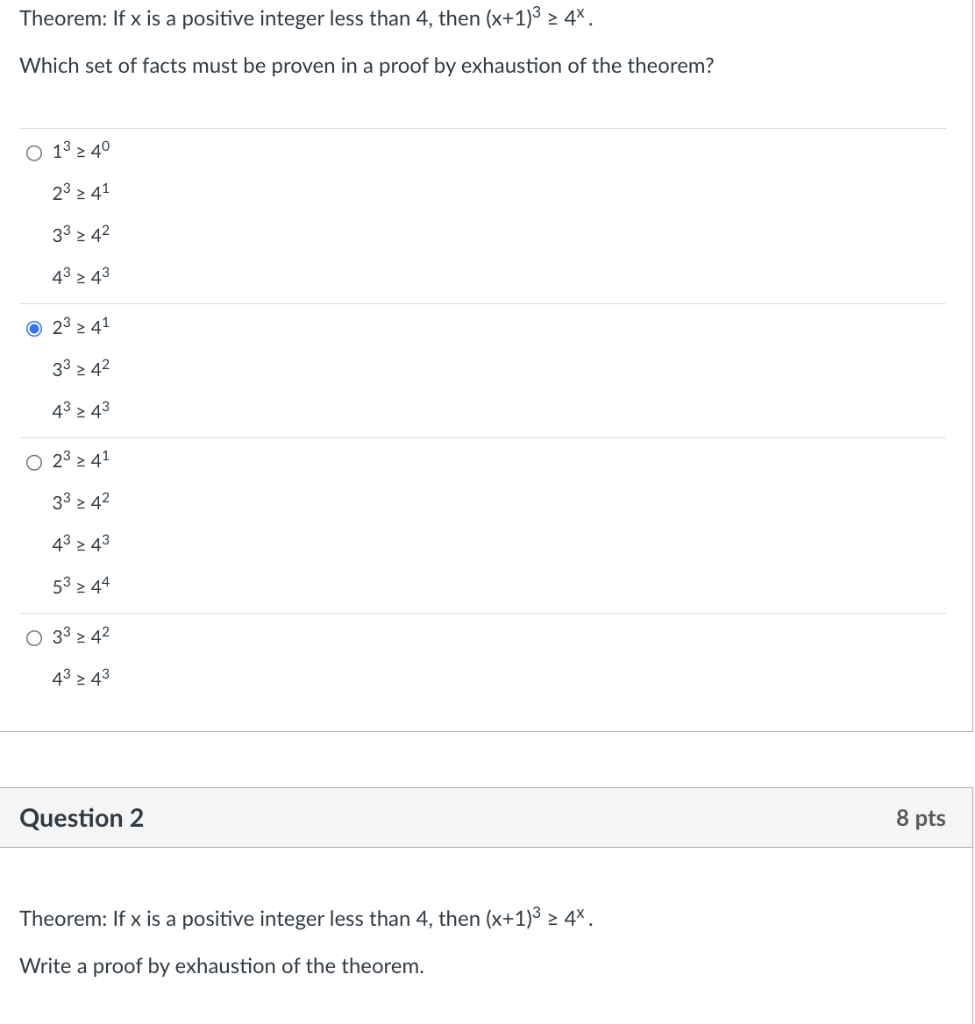This screenshot has width=975, height=1024.
Task: Select the radio option starting with 1³ ≥ 4⁰
Action: [35, 153]
